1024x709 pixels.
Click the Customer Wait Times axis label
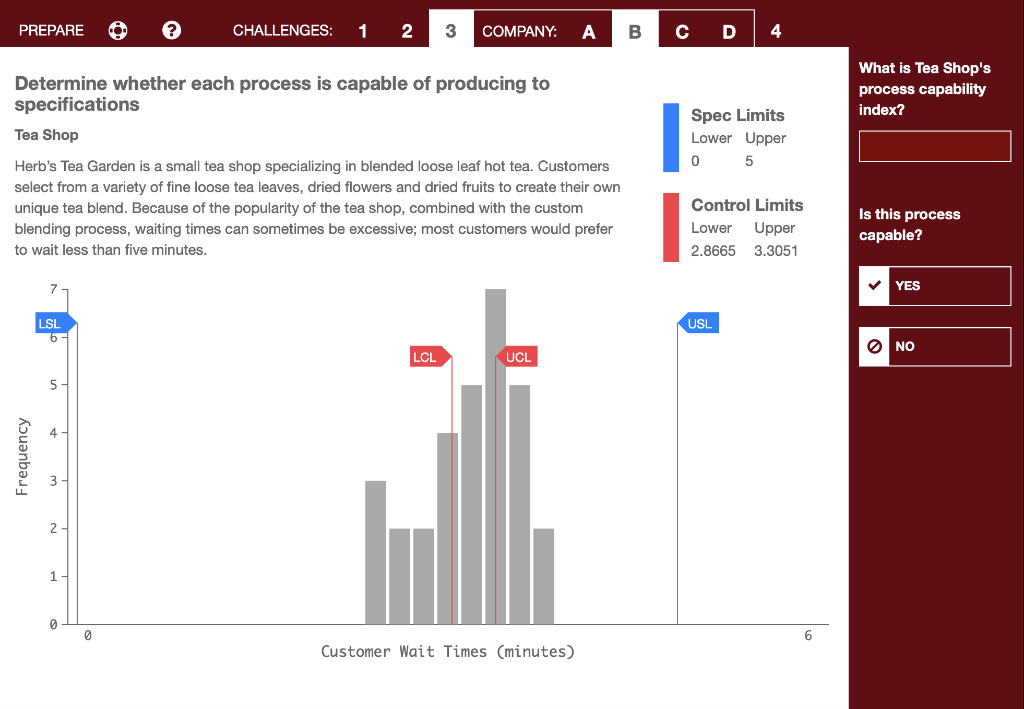click(447, 652)
